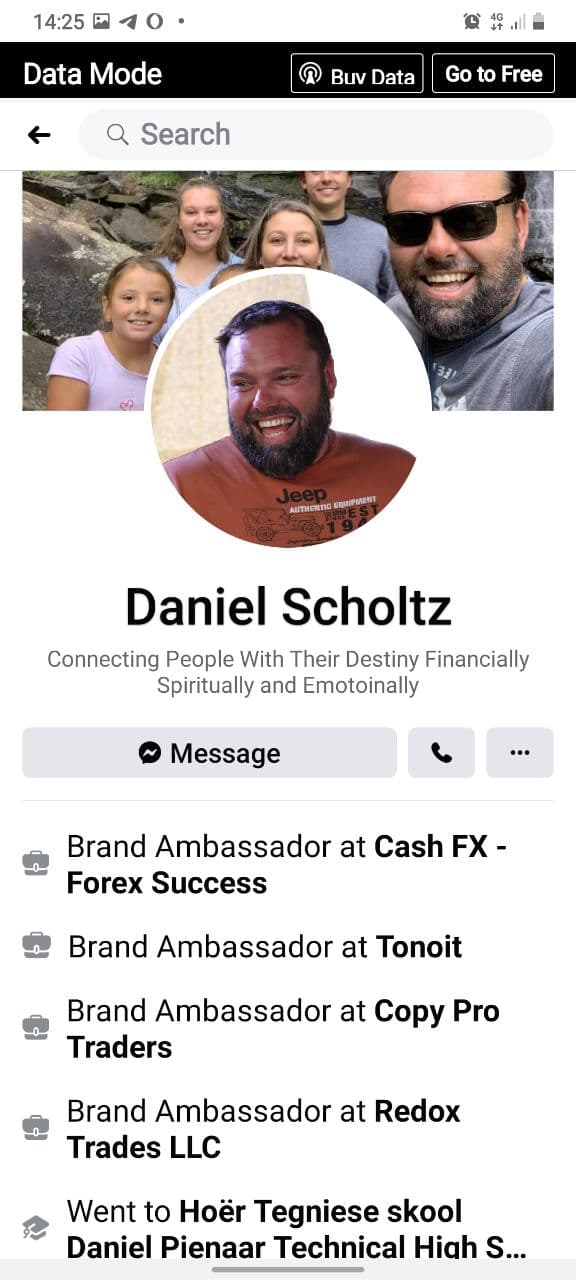Image resolution: width=576 pixels, height=1280 pixels.
Task: Tap the phone call icon button
Action: 441,753
